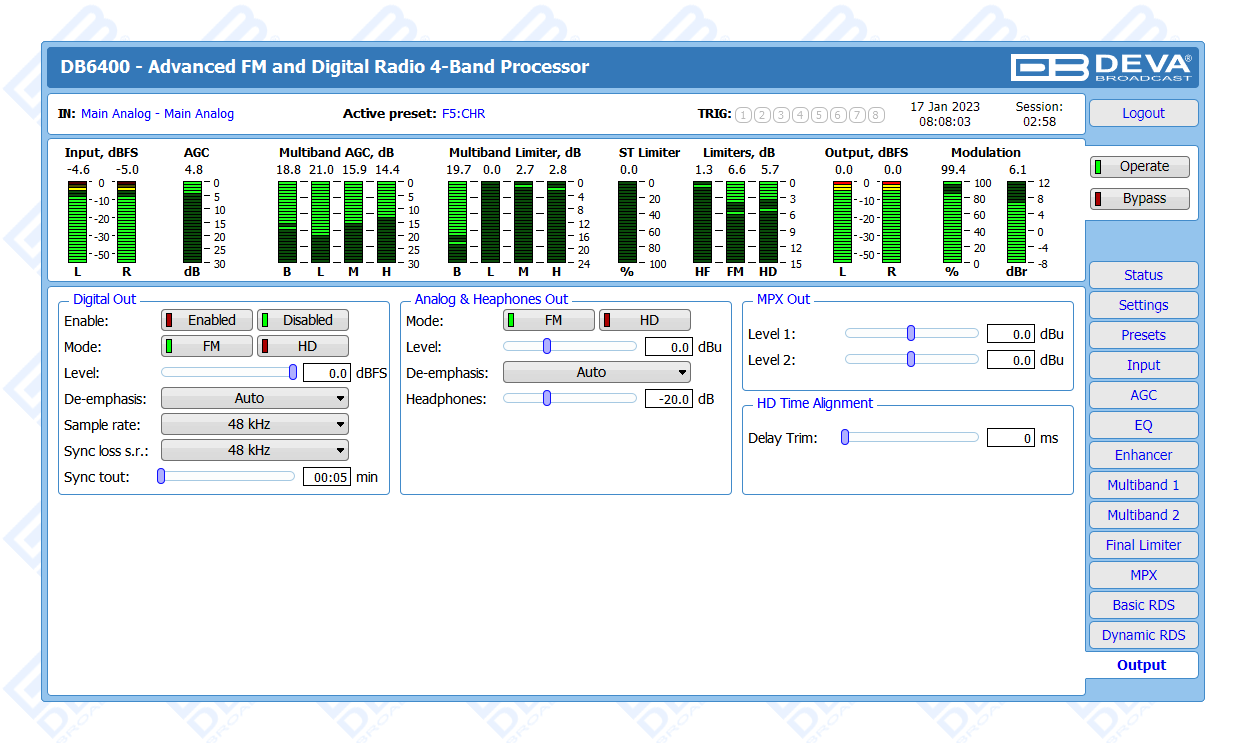Click the Headphones level slider
This screenshot has width=1246, height=743.
point(569,398)
